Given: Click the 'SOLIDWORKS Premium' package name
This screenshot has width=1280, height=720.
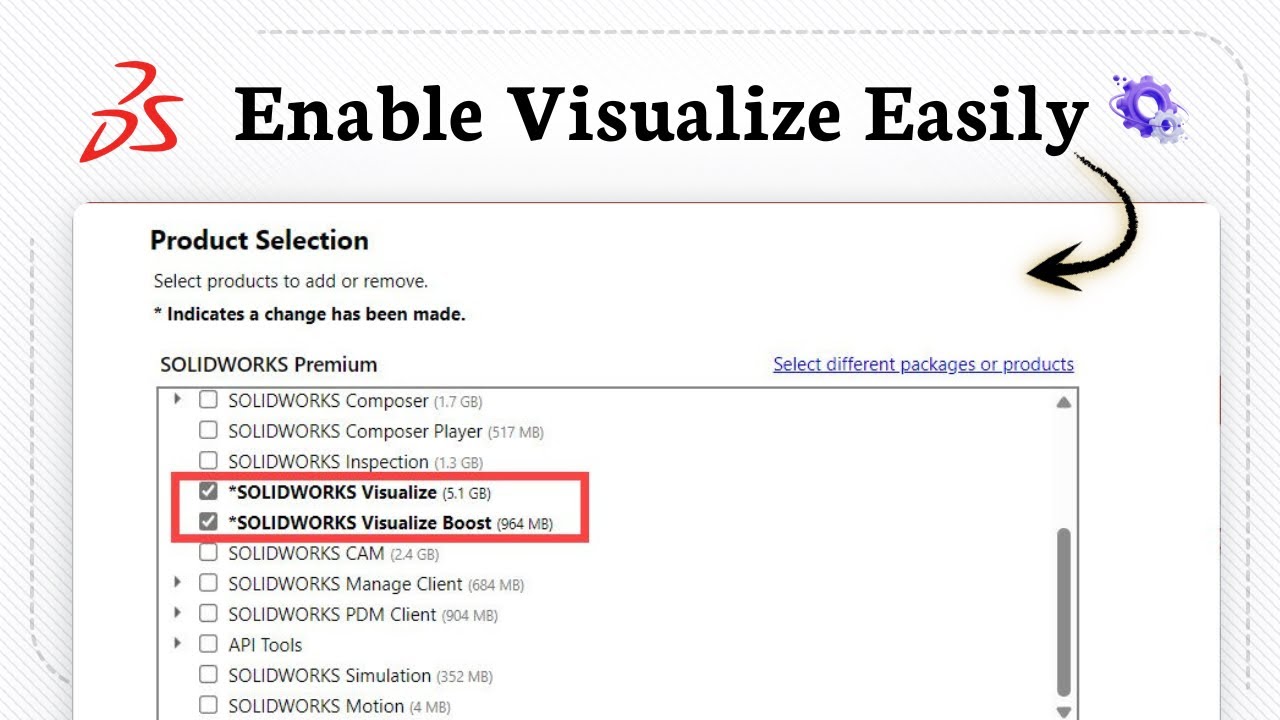Looking at the screenshot, I should point(268,364).
